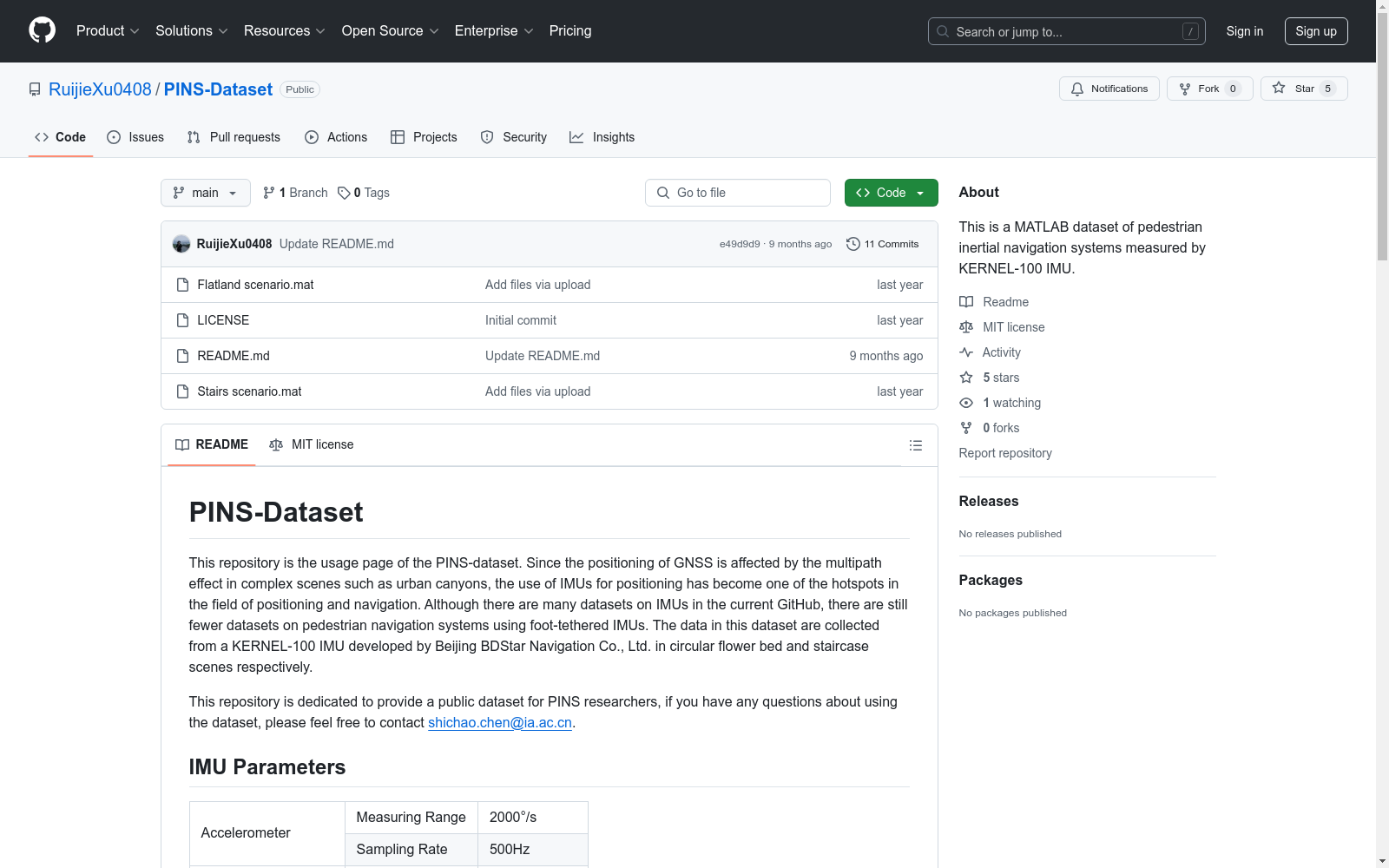This screenshot has width=1389, height=868.
Task: Click the file icon for LICENSE
Action: (x=182, y=320)
